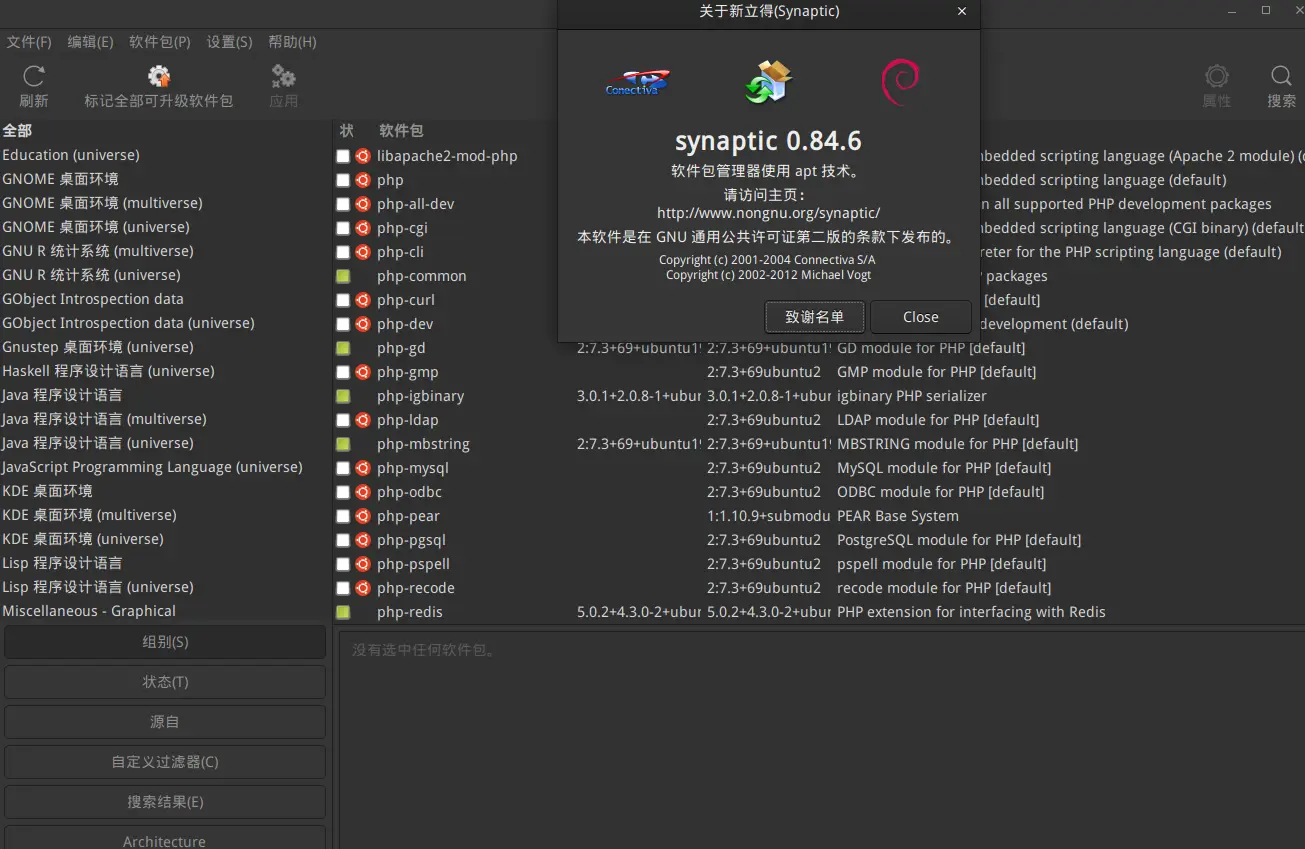Click Ubuntu icon beside php-dev

coord(363,324)
